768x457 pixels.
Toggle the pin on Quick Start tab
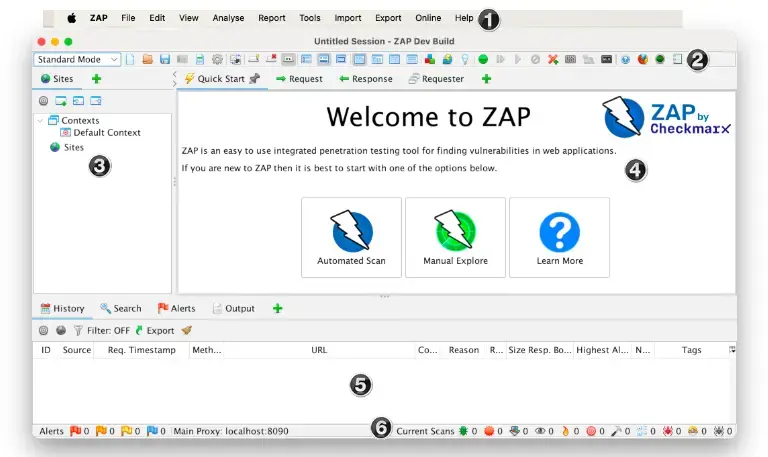(x=254, y=78)
